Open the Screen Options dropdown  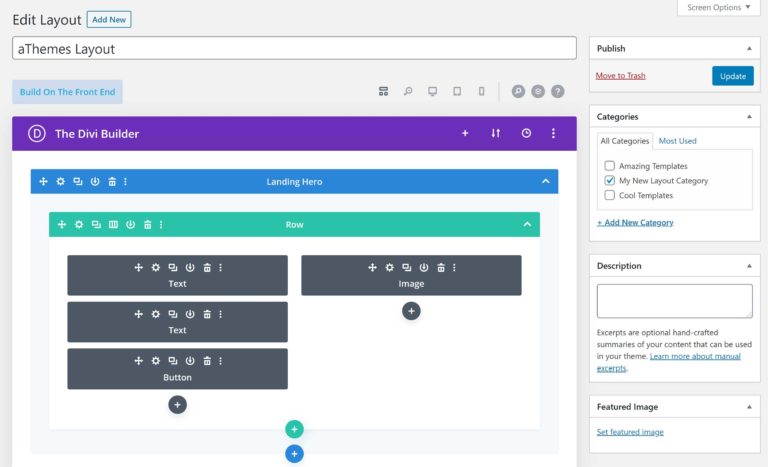719,7
